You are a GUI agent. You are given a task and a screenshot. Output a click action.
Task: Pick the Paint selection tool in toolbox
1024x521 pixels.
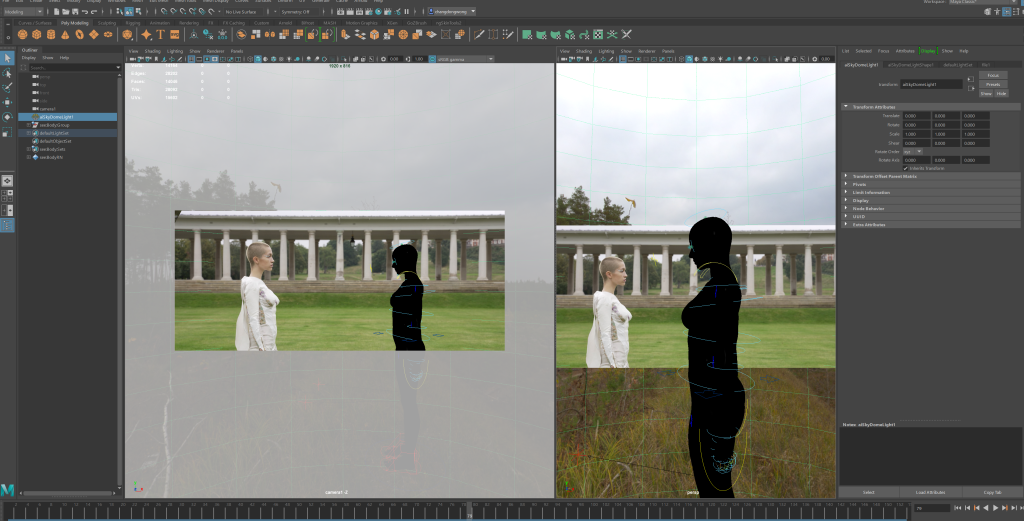[x=7, y=87]
